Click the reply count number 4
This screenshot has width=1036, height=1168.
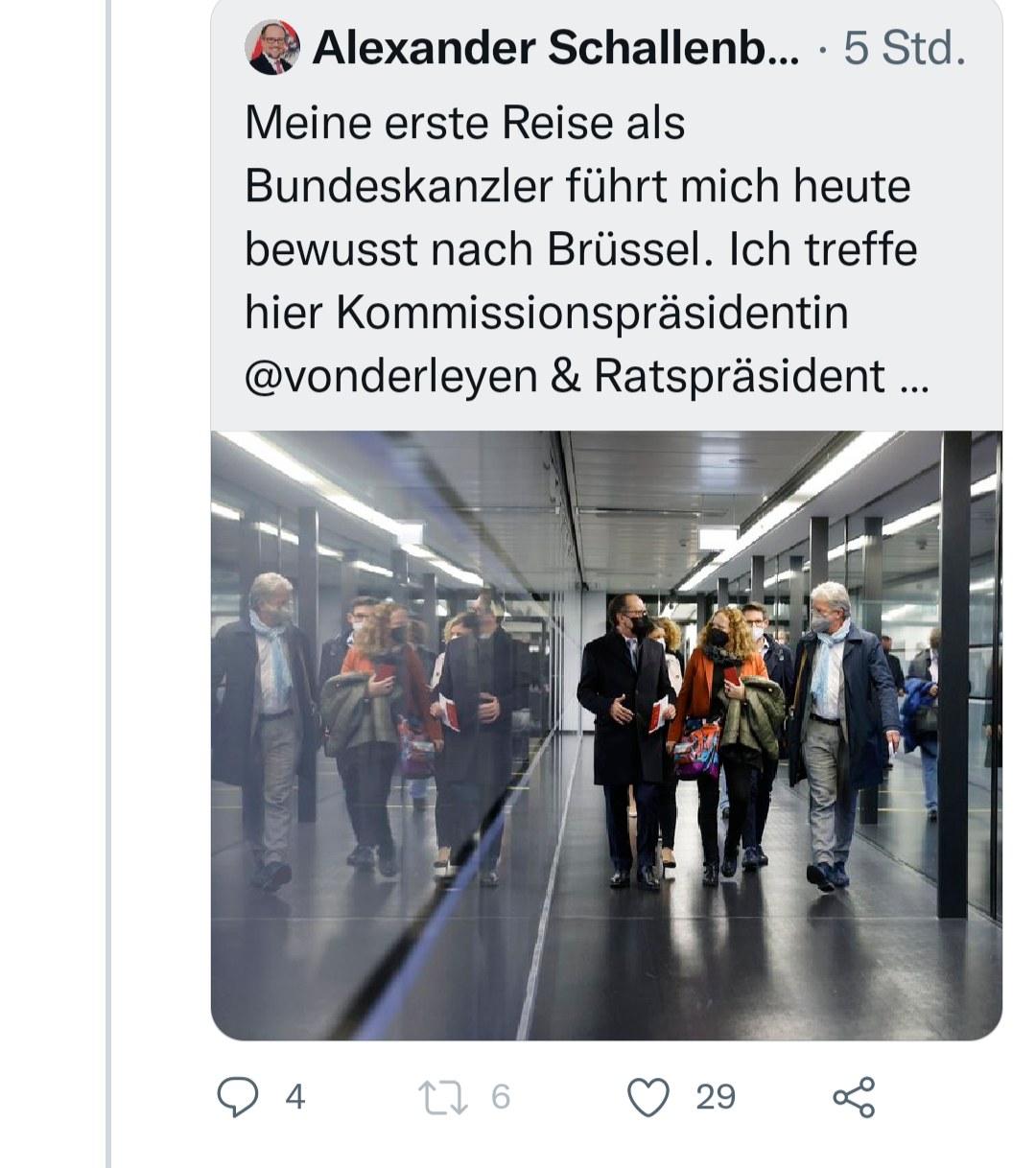295,1097
